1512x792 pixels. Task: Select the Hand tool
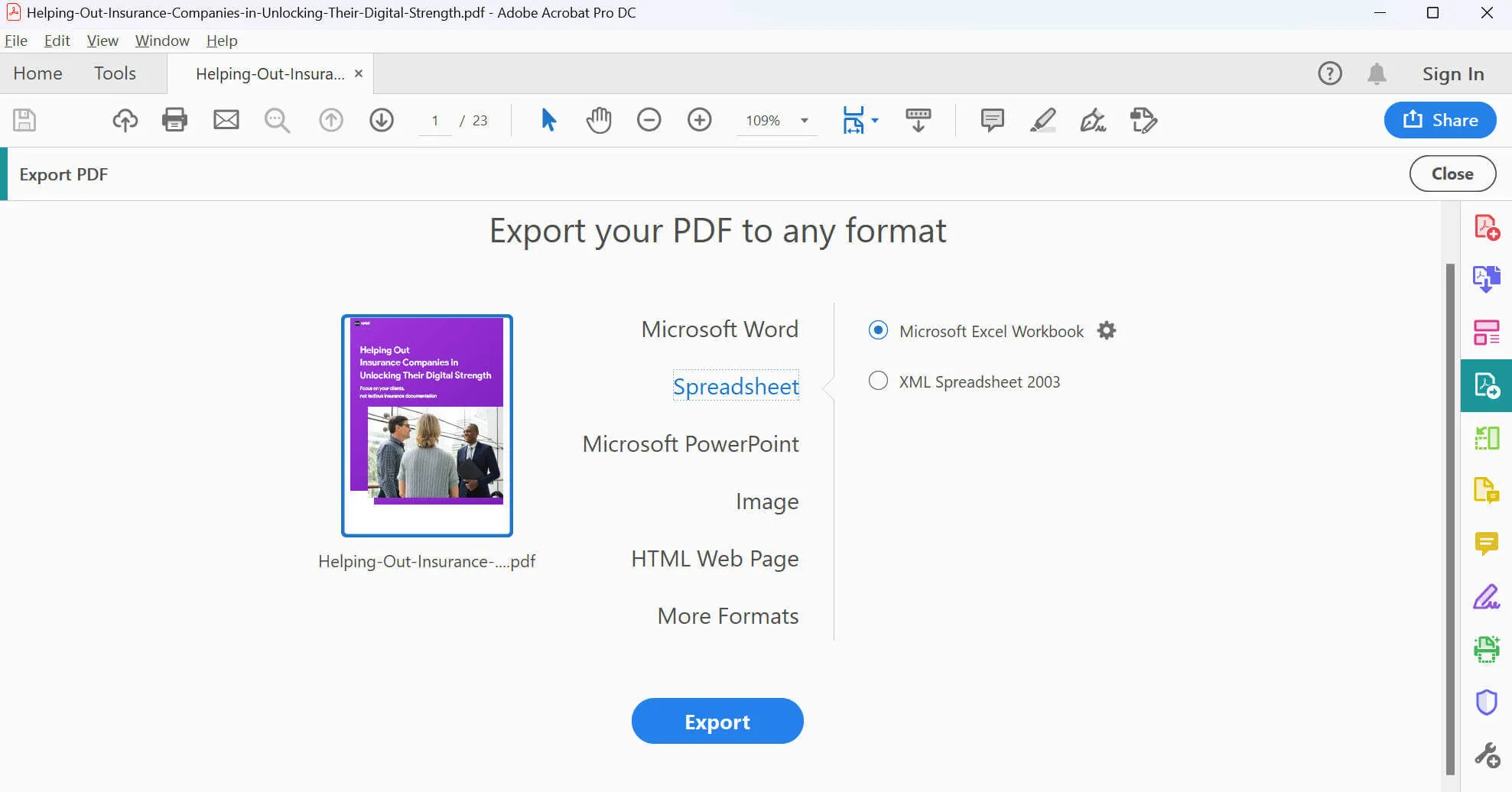click(x=599, y=120)
